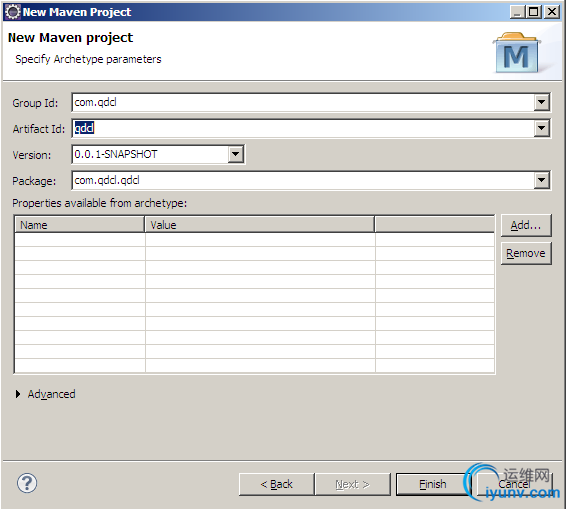Click the Add... button
This screenshot has width=566, height=509.
tap(526, 225)
